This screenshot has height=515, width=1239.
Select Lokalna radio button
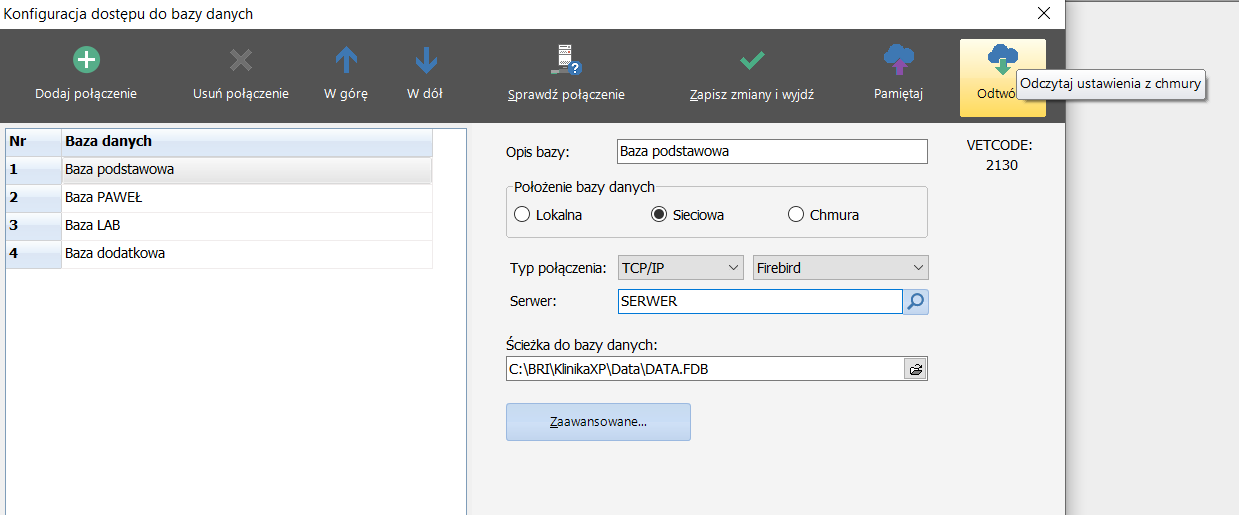tap(522, 214)
